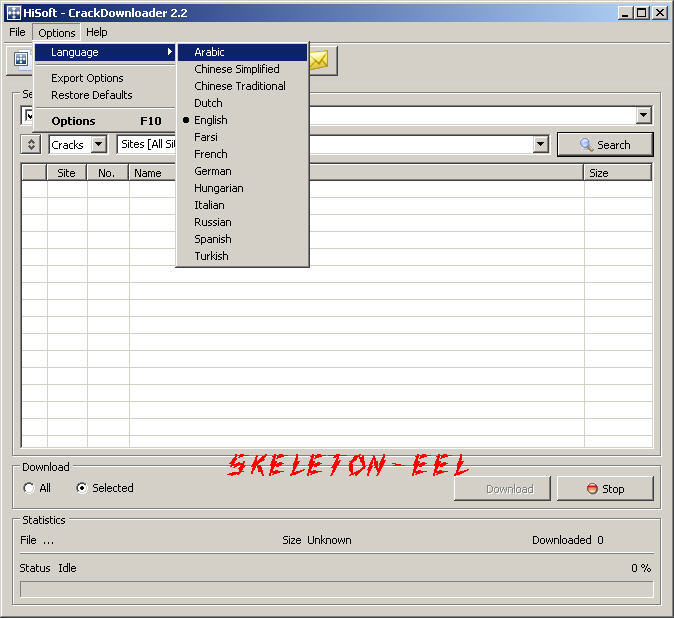Image resolution: width=674 pixels, height=618 pixels.
Task: Click the first toolbar icon below File
Action: point(21,61)
